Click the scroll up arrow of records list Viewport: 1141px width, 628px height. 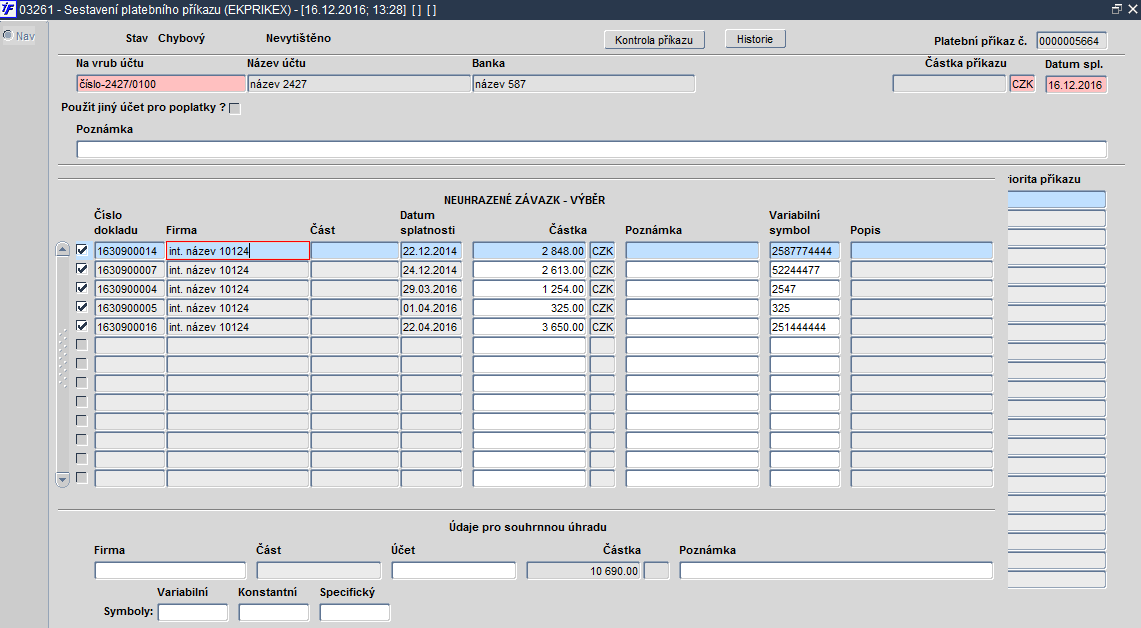(x=63, y=250)
